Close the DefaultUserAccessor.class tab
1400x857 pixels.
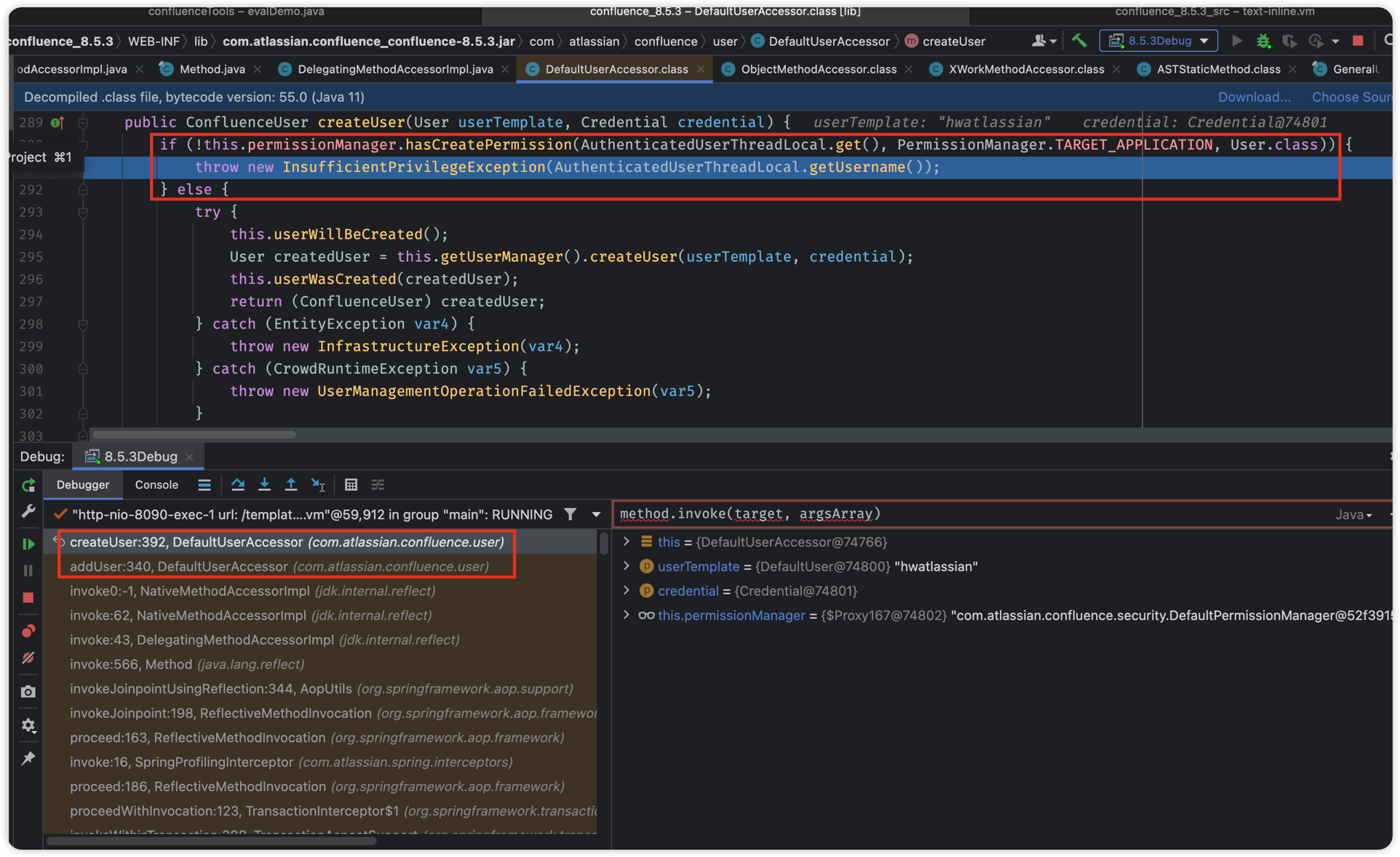[x=701, y=69]
